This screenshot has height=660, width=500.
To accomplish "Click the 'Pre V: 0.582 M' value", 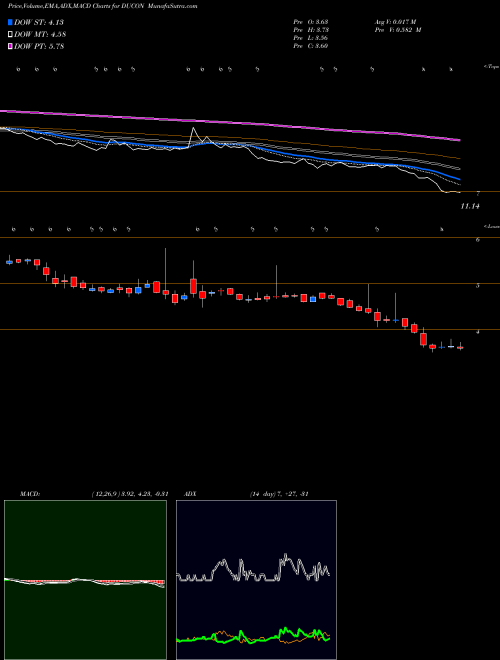I will click(399, 30).
